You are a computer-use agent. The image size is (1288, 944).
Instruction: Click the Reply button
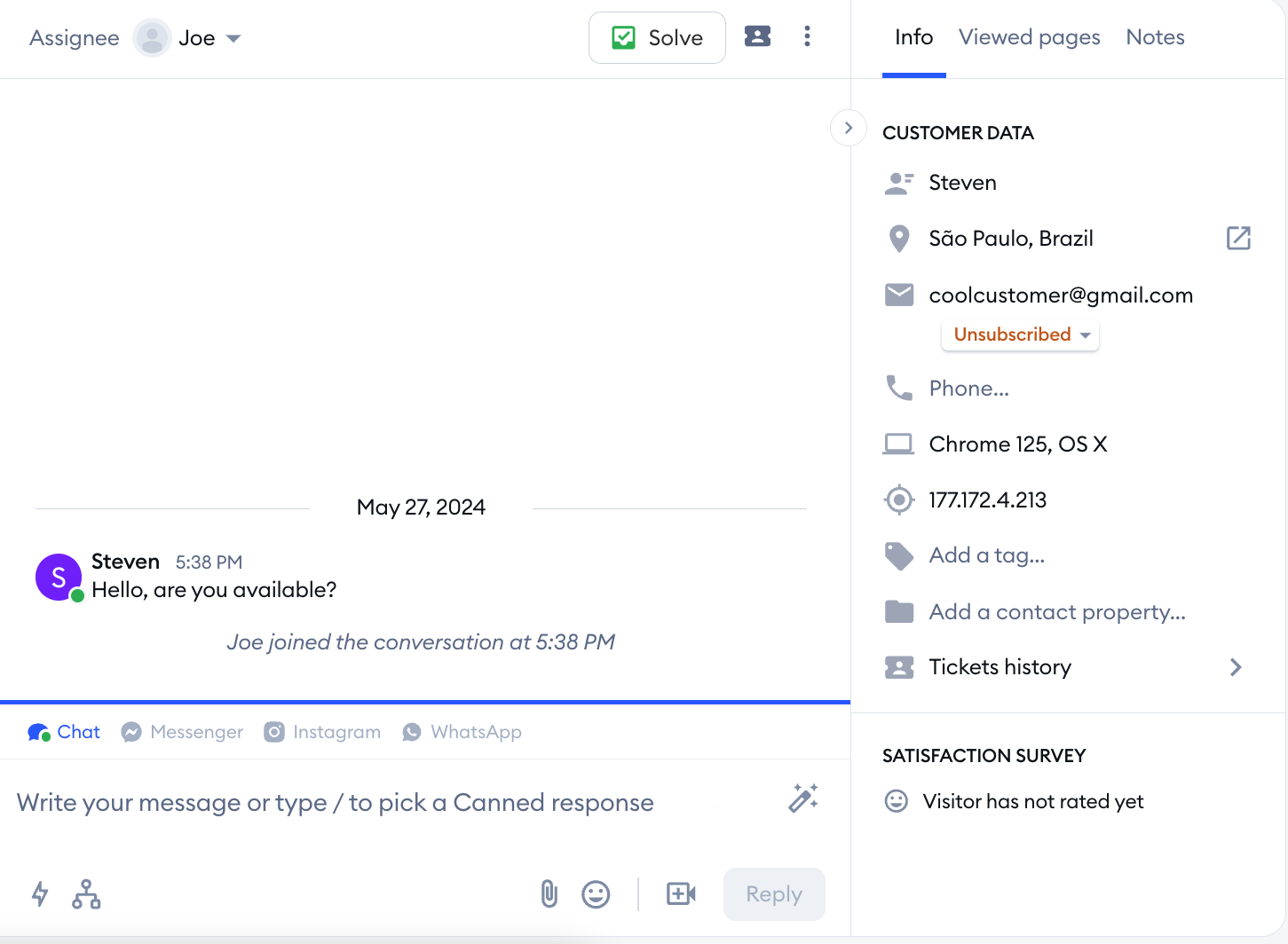click(x=774, y=894)
